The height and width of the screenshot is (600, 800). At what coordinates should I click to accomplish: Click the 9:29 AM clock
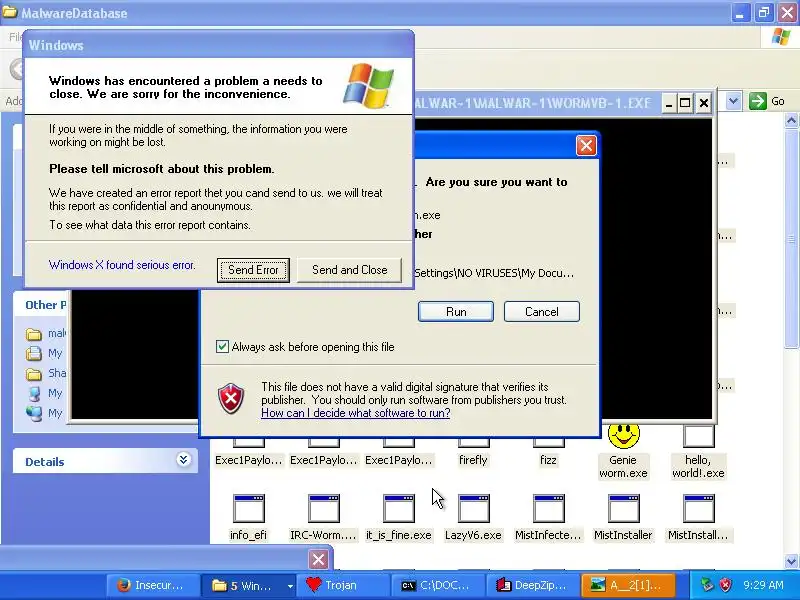pos(763,585)
